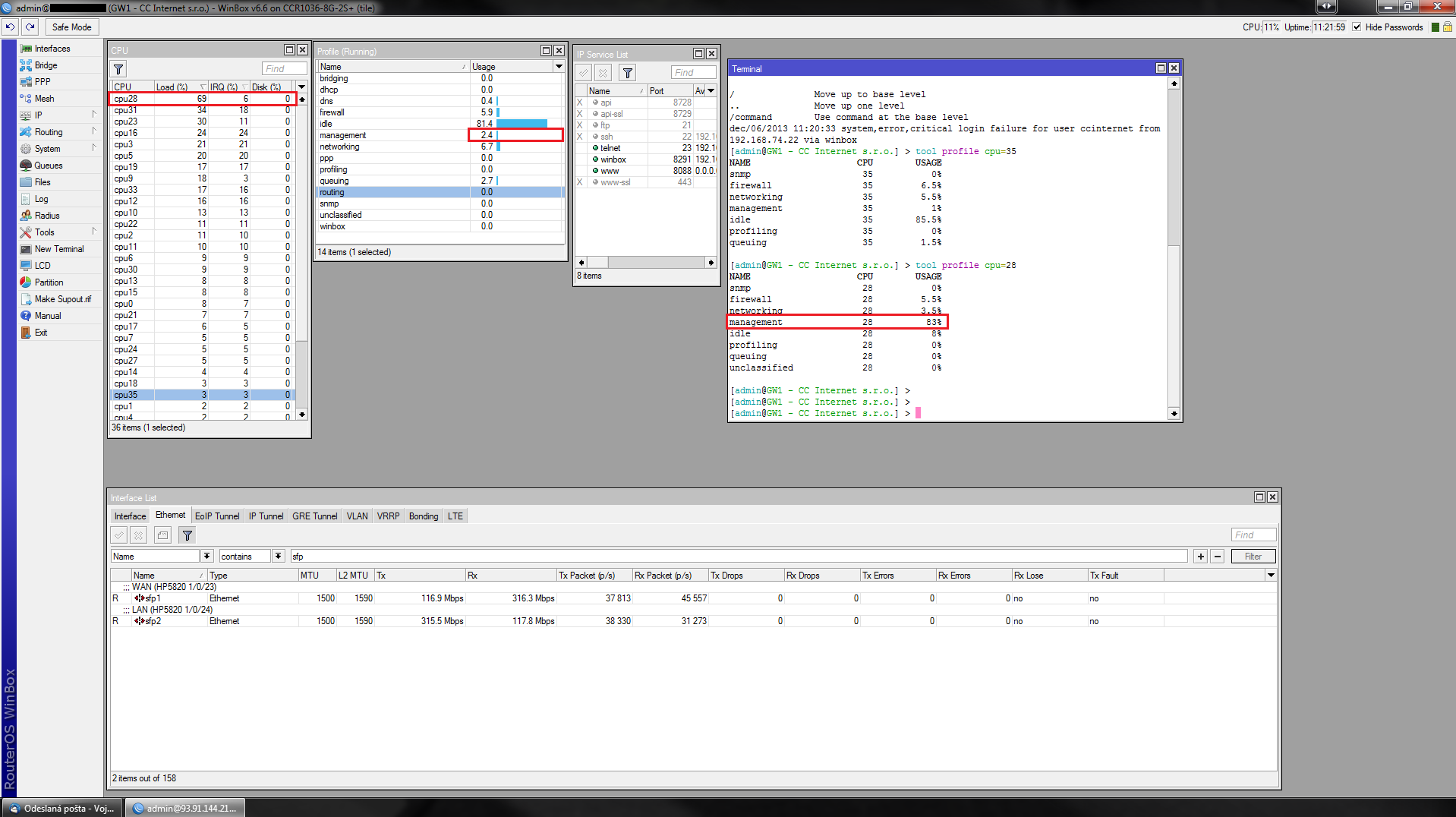The image size is (1456, 817).
Task: Click the Undo arrow icon in toolbar
Action: click(x=10, y=27)
